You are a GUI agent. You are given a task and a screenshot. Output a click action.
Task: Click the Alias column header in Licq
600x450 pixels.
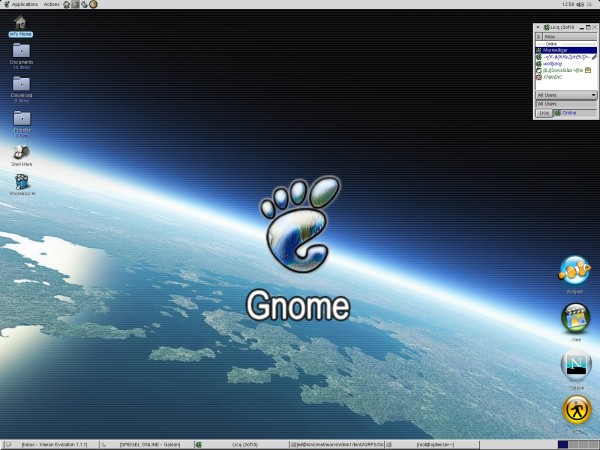click(569, 36)
